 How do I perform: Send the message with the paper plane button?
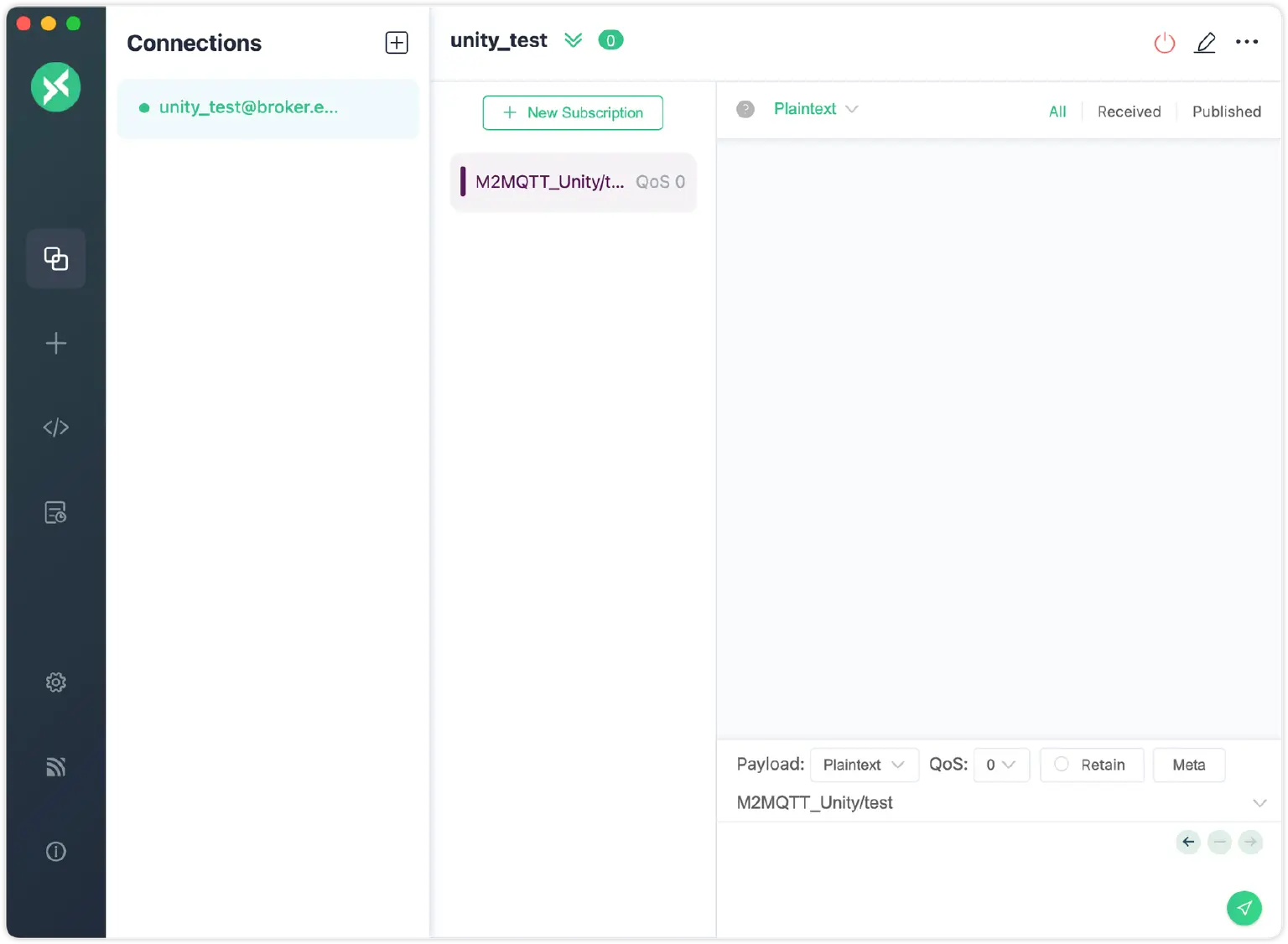pyautogui.click(x=1244, y=908)
